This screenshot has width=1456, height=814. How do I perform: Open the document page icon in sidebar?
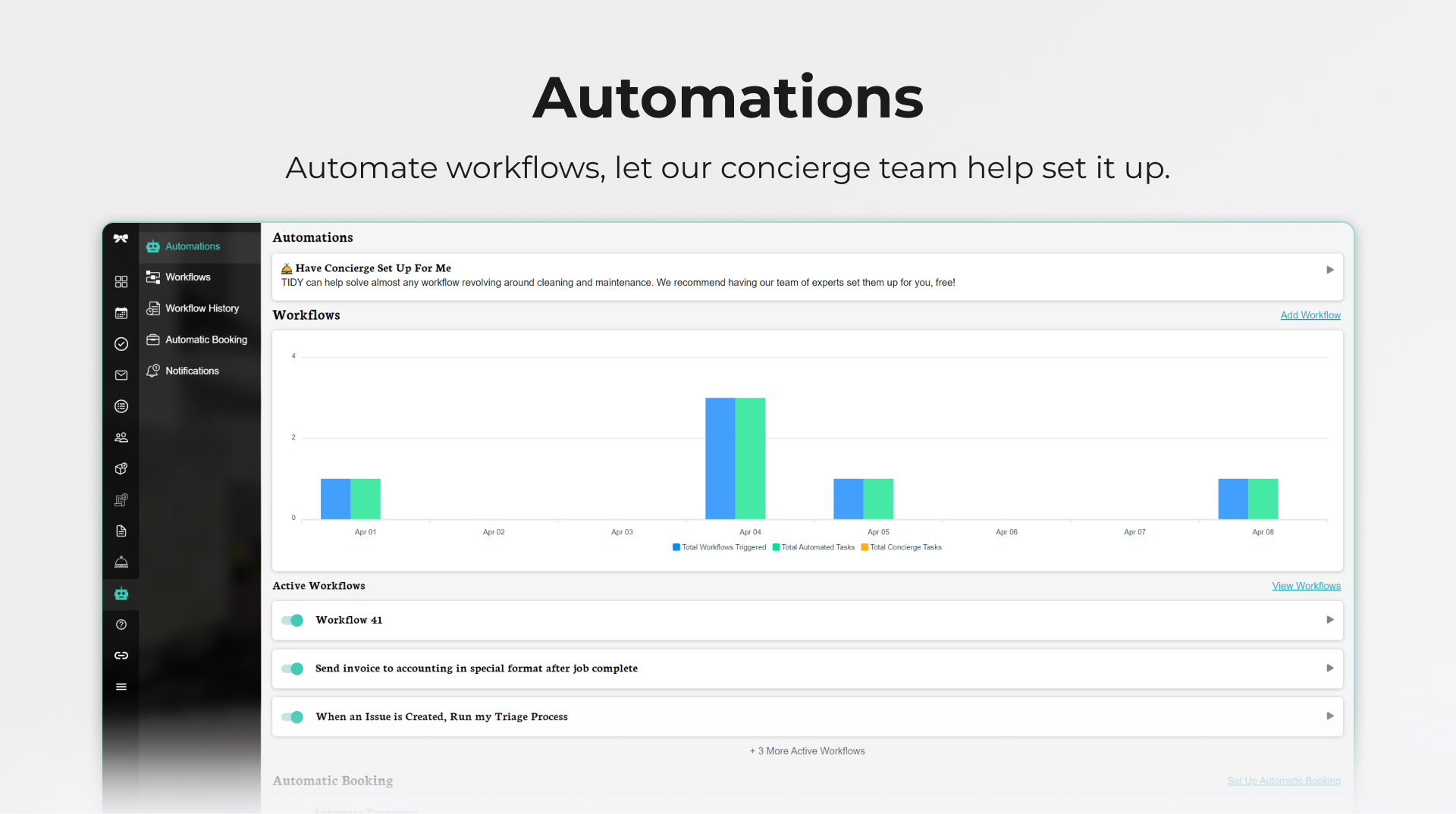coord(121,531)
